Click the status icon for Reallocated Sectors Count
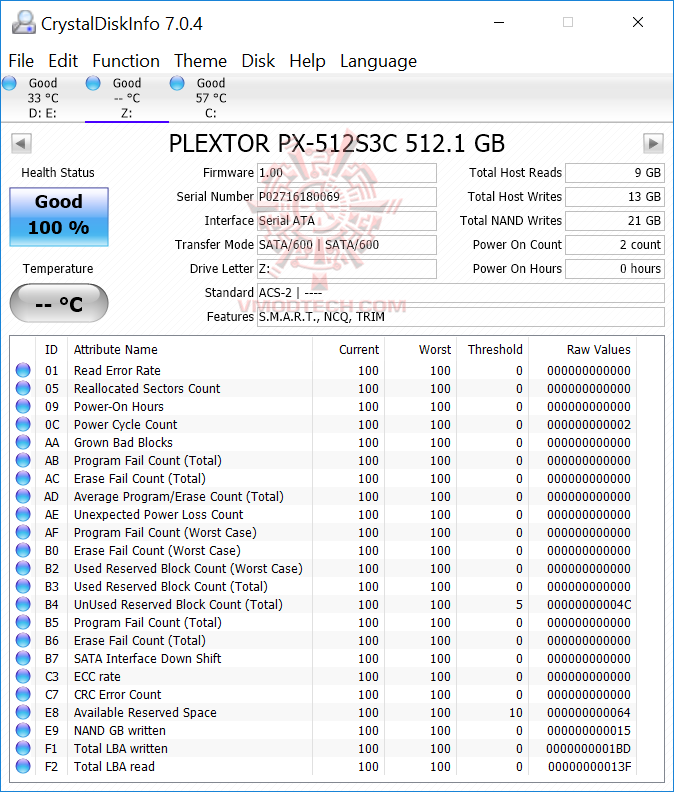674x792 pixels. pyautogui.click(x=23, y=388)
